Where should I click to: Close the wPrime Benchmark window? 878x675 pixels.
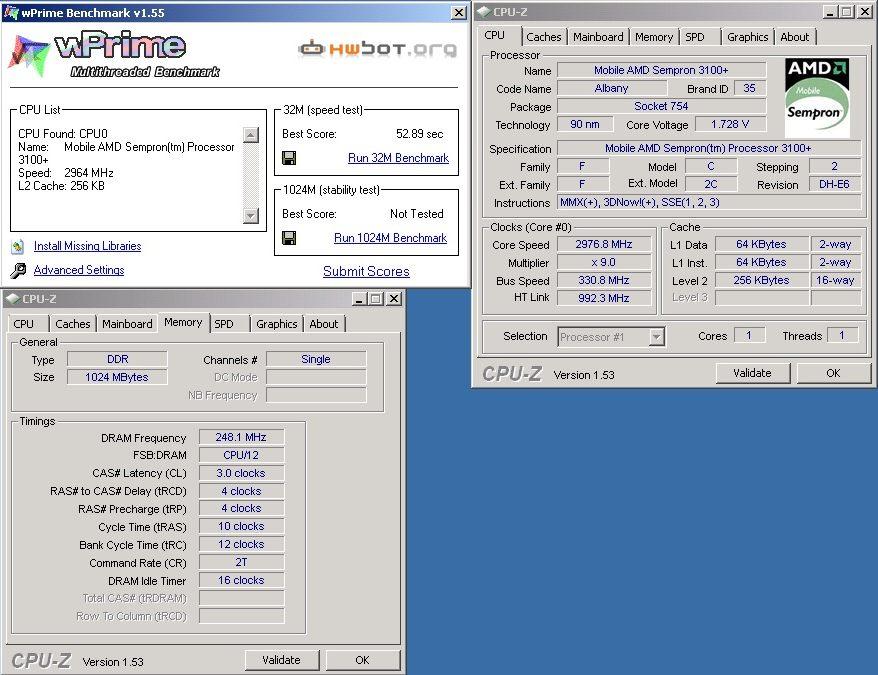pyautogui.click(x=459, y=12)
